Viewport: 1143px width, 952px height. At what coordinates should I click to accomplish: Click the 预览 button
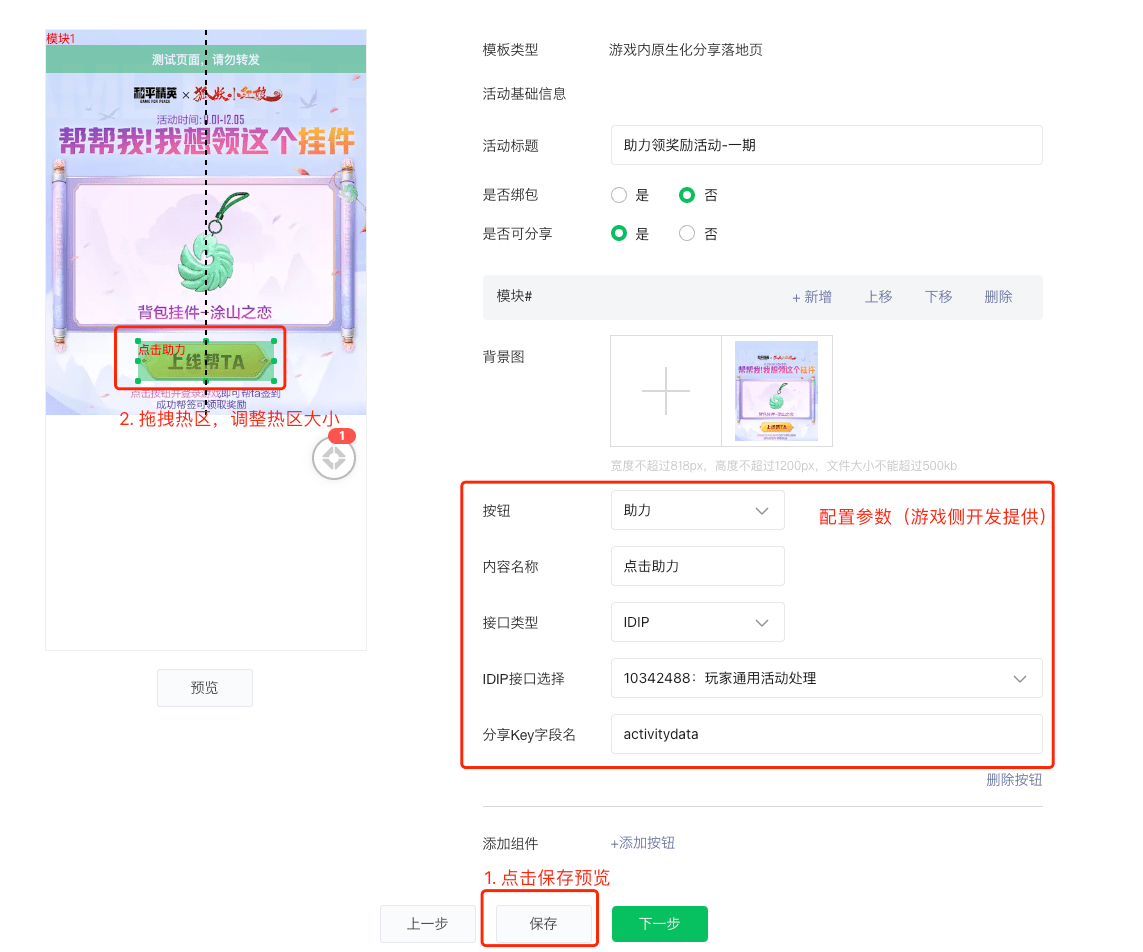pyautogui.click(x=205, y=688)
